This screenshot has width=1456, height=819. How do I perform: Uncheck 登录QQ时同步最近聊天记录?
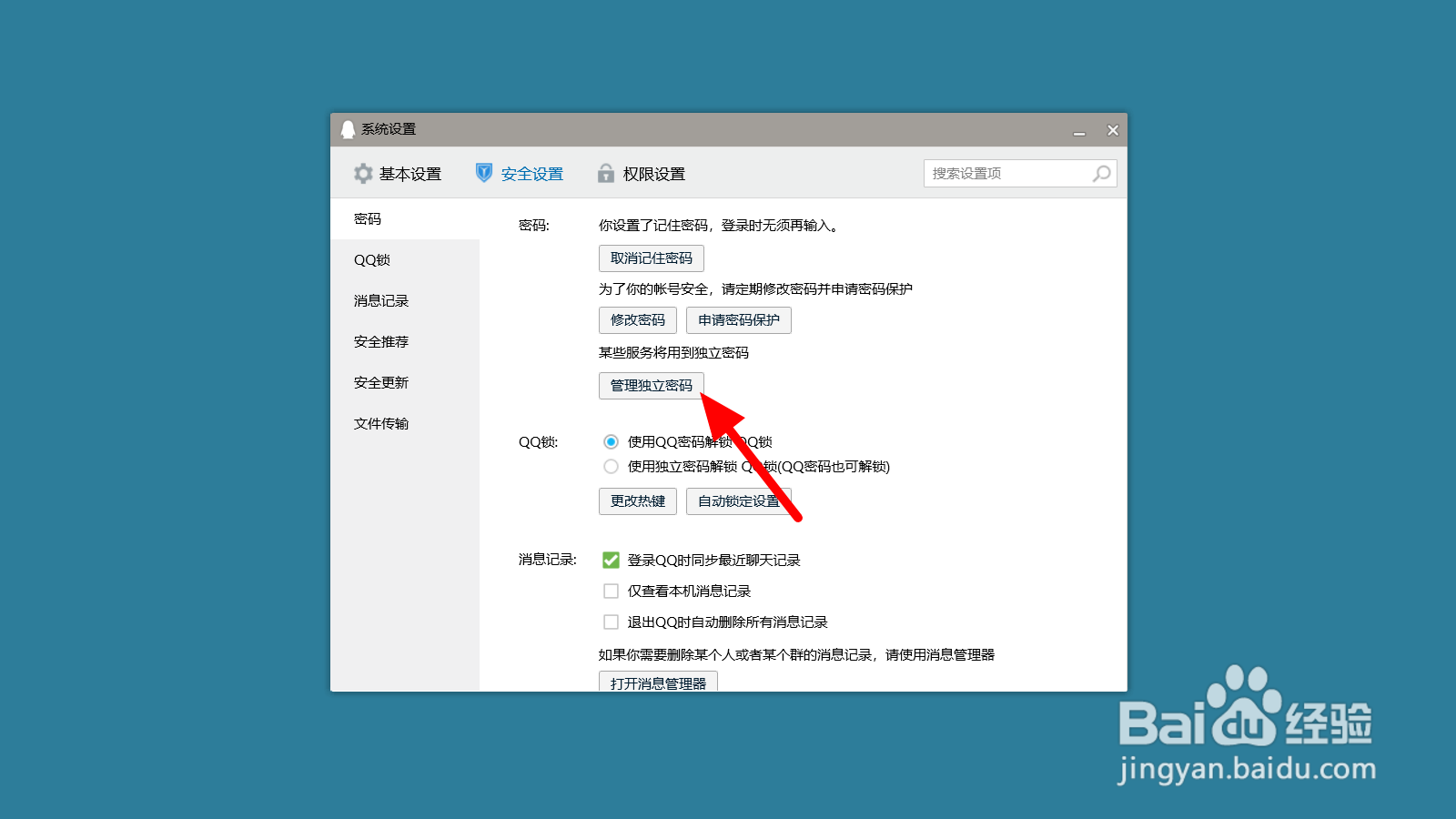611,561
